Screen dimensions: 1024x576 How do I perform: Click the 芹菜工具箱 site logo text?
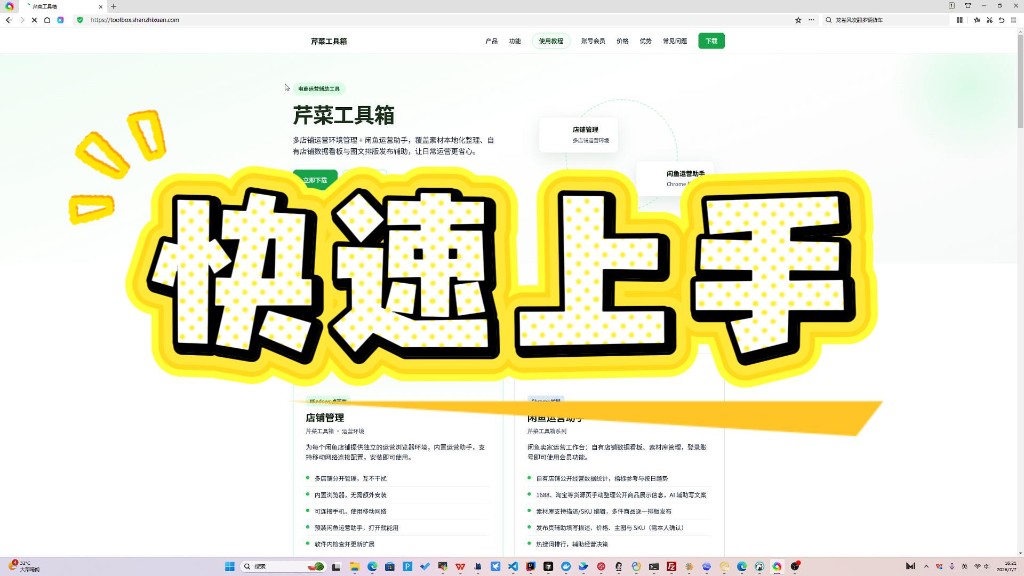click(329, 41)
